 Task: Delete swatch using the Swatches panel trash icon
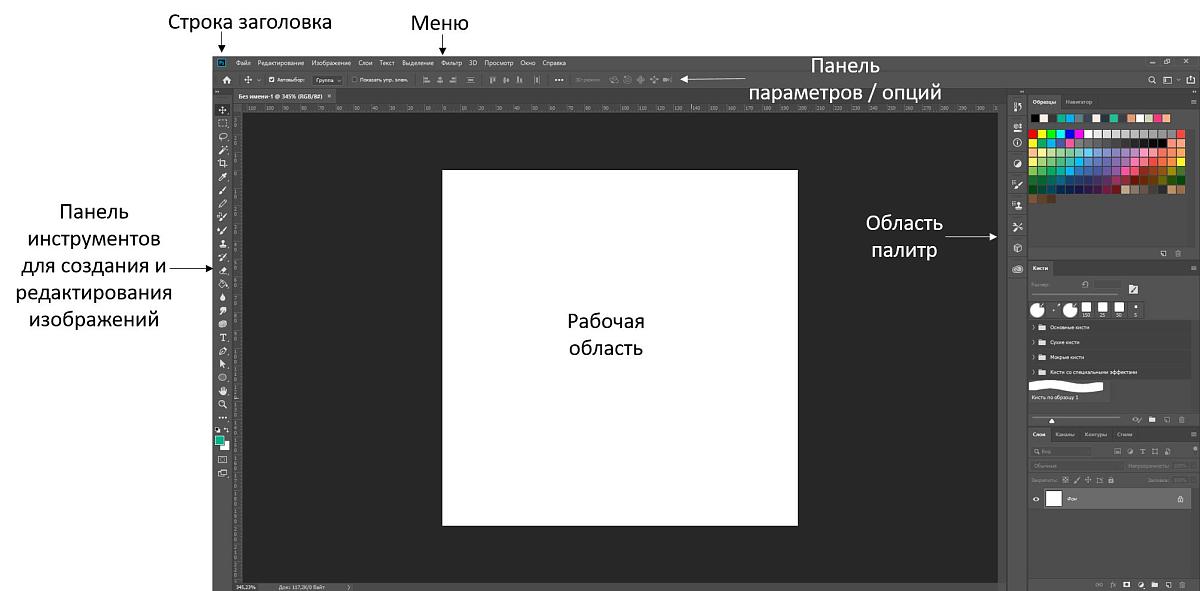click(x=1178, y=253)
